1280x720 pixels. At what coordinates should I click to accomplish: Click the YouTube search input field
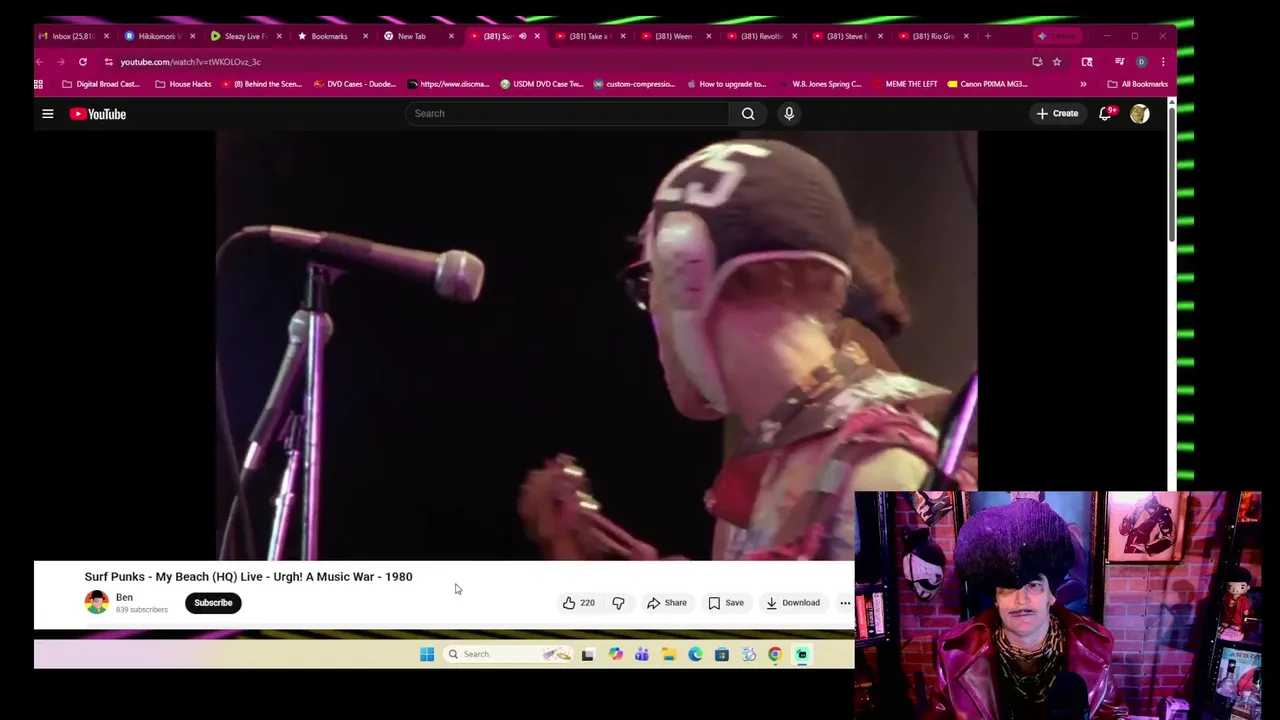coord(567,114)
